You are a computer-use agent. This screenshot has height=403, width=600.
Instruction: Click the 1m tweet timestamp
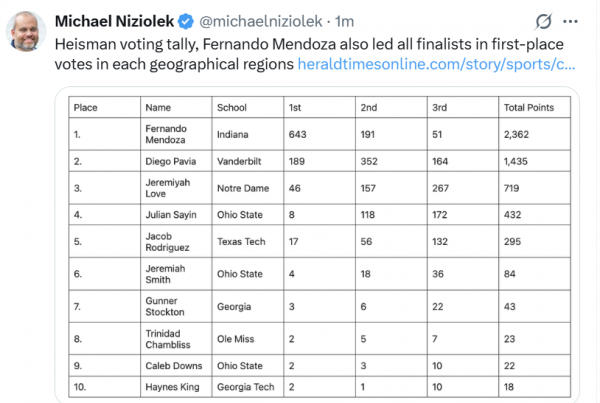(x=344, y=21)
